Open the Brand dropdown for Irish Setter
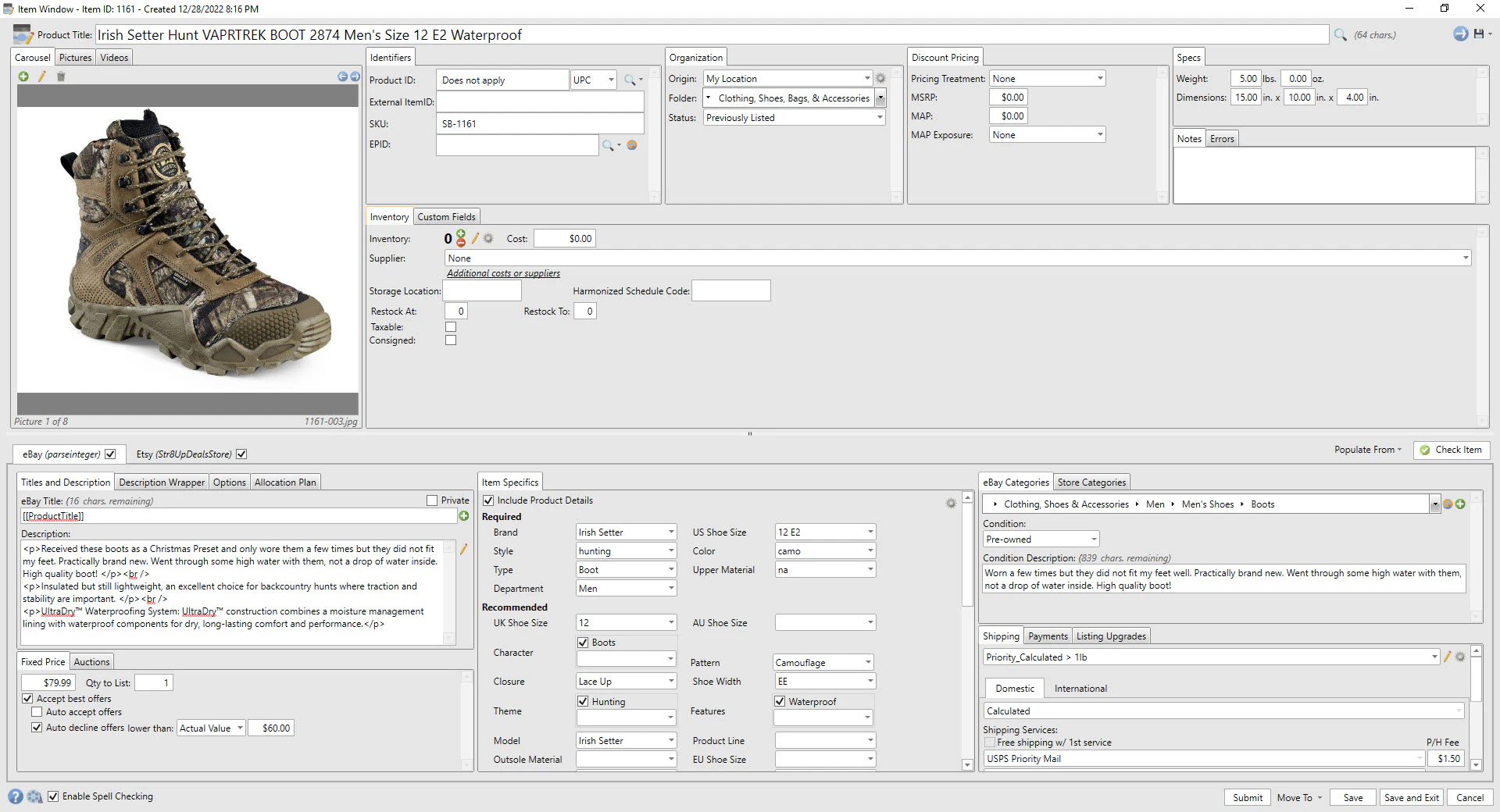Viewport: 1500px width, 812px height. (x=670, y=532)
